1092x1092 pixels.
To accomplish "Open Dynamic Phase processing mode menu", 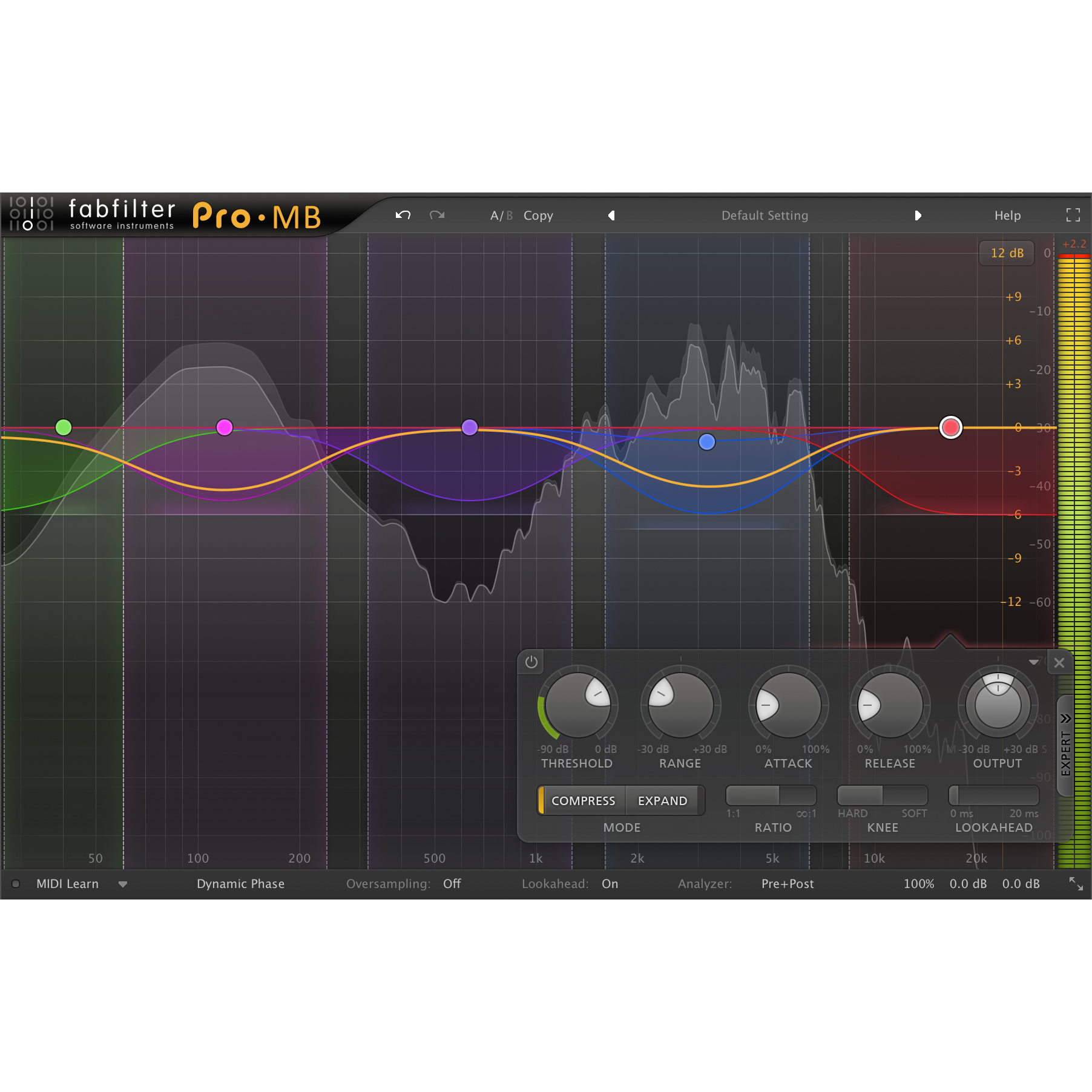I will coord(240,884).
